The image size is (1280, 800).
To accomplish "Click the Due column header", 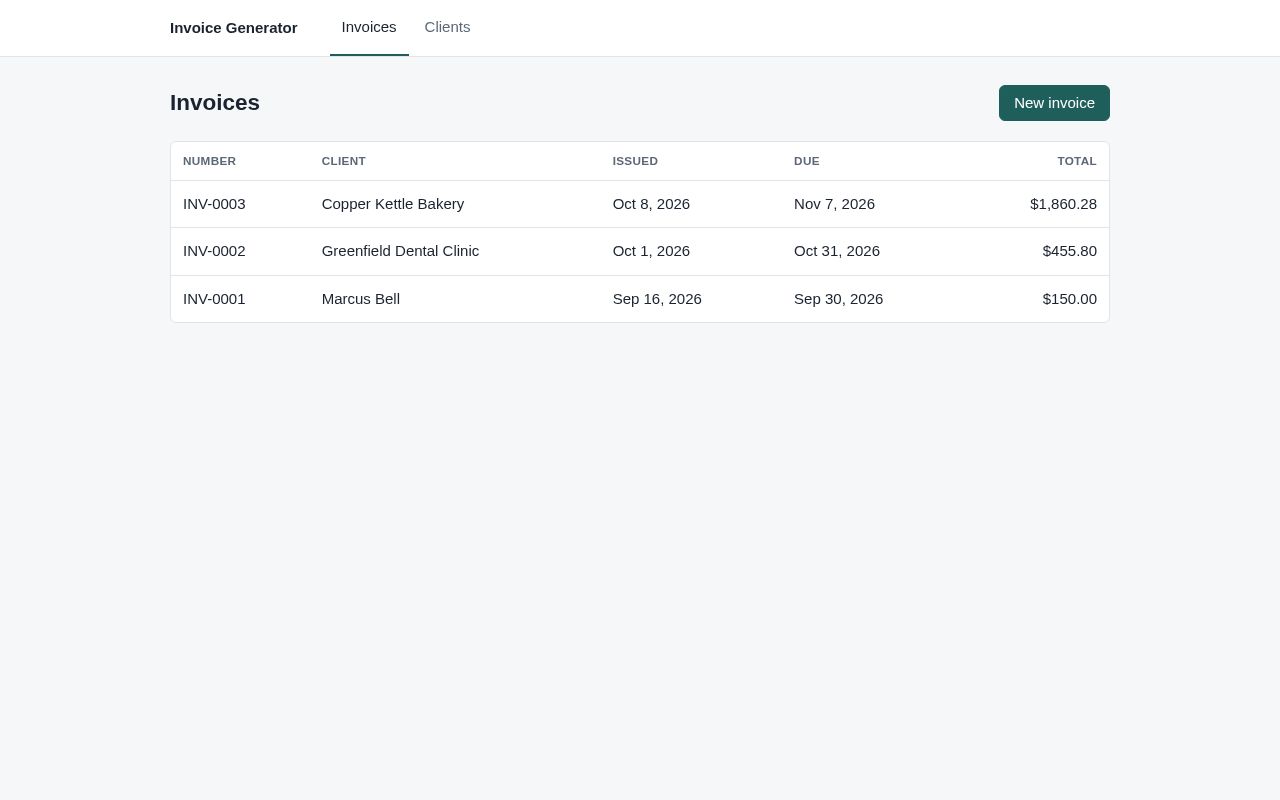I will 807,161.
